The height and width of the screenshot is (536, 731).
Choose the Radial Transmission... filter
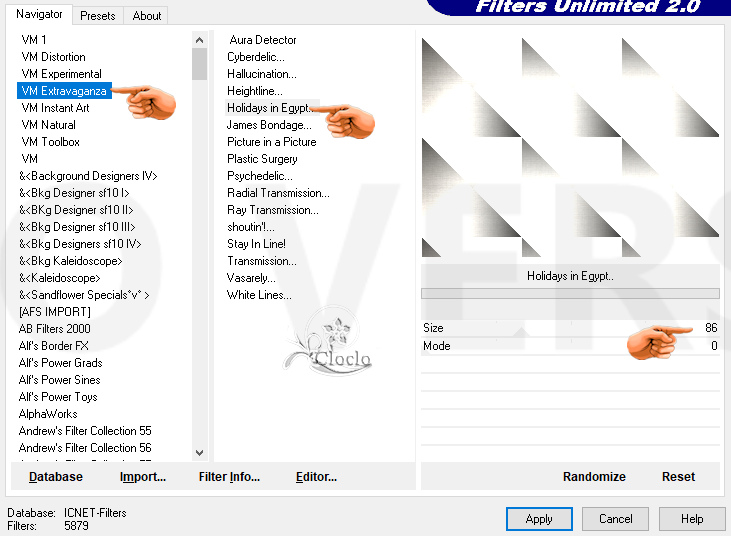[x=278, y=193]
